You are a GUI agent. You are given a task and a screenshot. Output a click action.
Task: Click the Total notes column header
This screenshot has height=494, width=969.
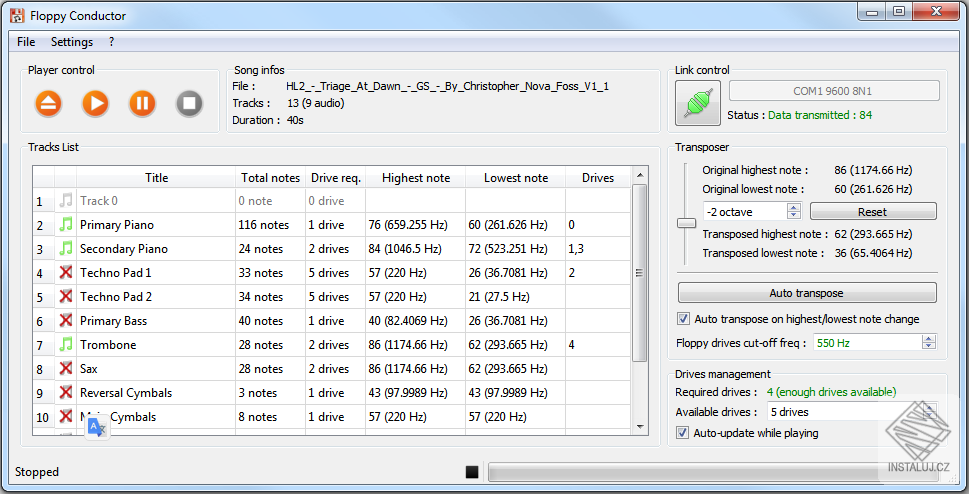click(270, 177)
